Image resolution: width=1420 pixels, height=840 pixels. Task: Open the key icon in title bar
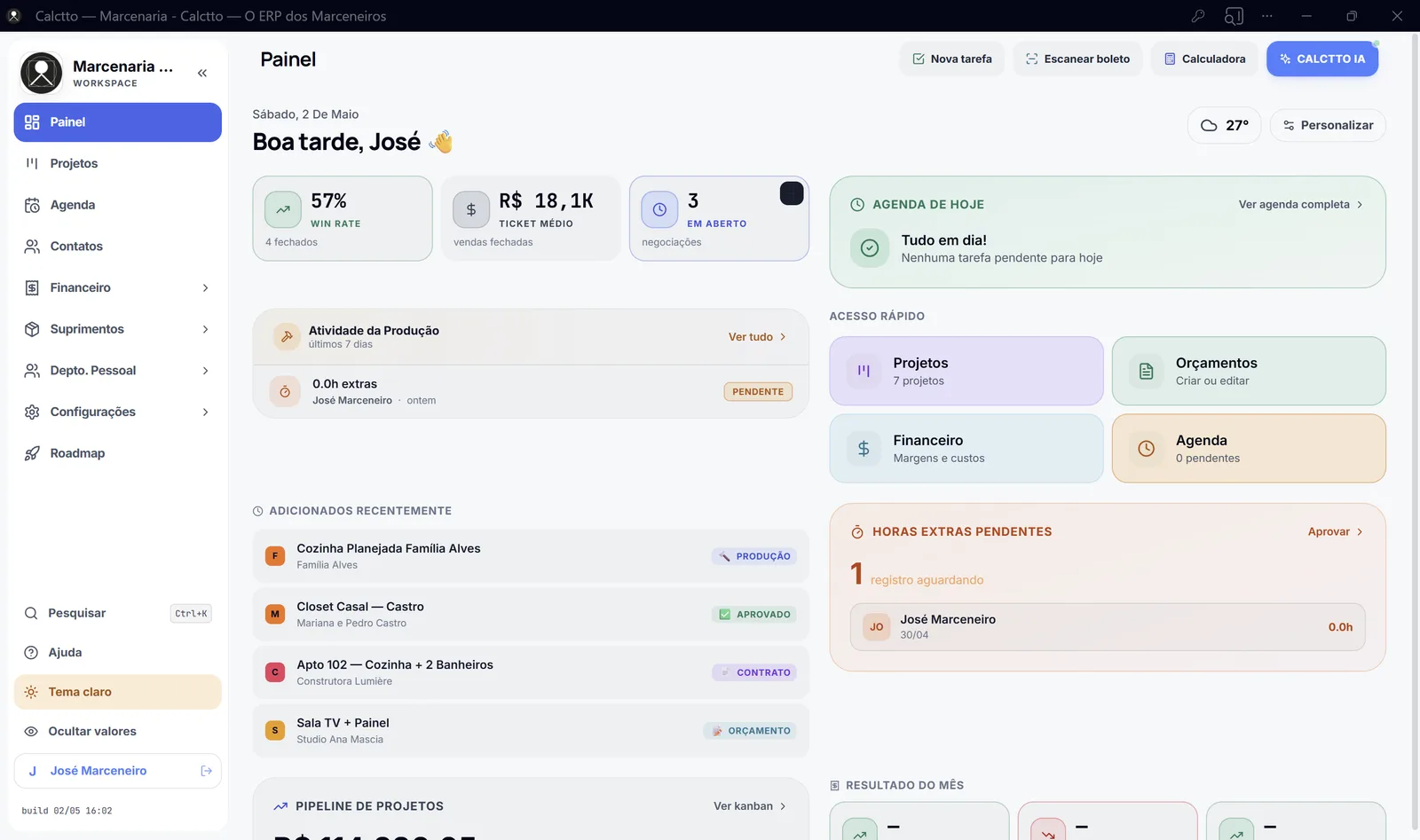click(x=1198, y=16)
